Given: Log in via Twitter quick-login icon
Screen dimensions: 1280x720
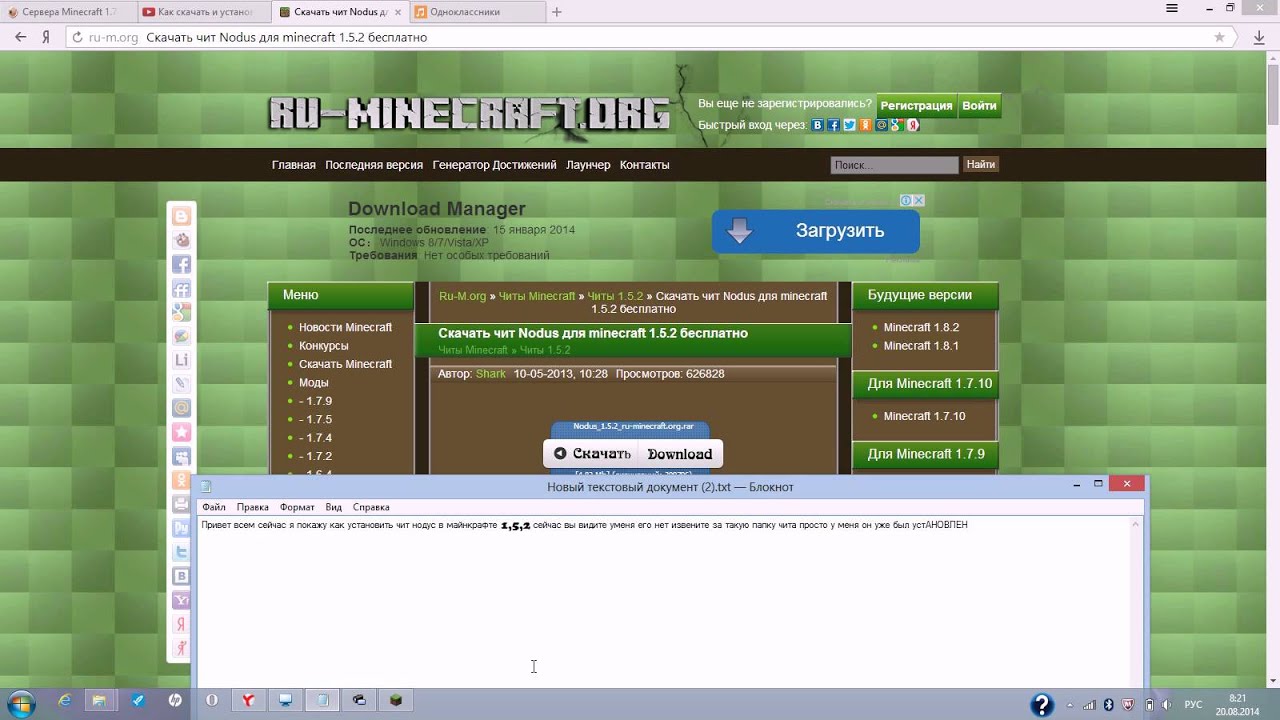Looking at the screenshot, I should [849, 125].
